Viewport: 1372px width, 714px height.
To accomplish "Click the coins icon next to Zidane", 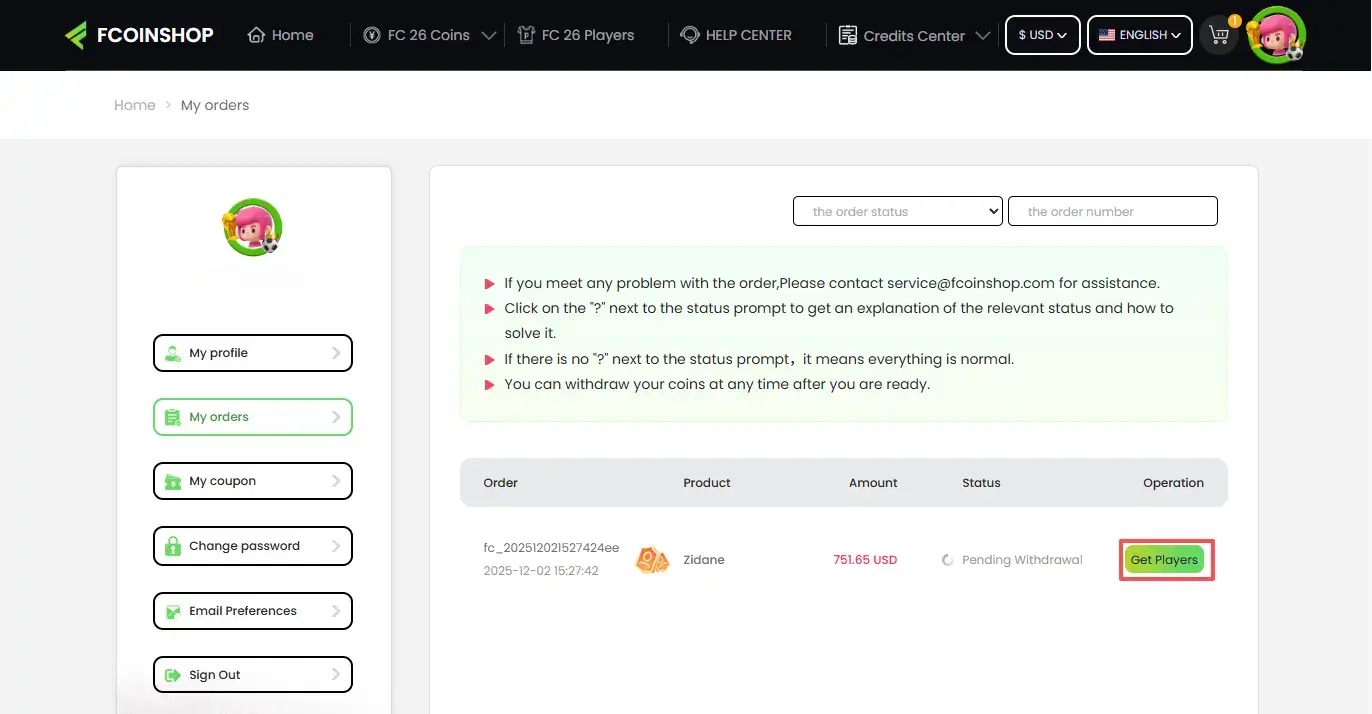I will [x=652, y=559].
